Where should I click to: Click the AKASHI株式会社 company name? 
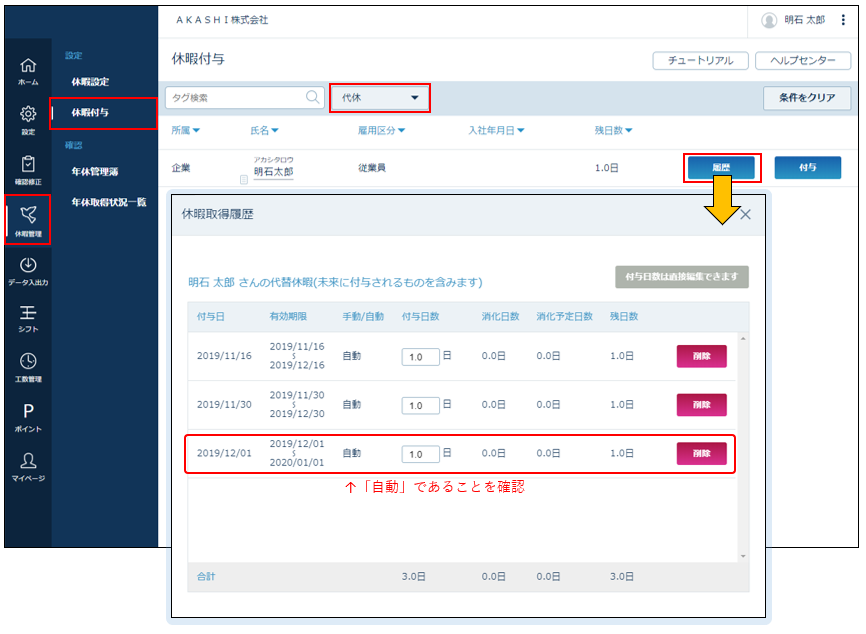(x=222, y=20)
